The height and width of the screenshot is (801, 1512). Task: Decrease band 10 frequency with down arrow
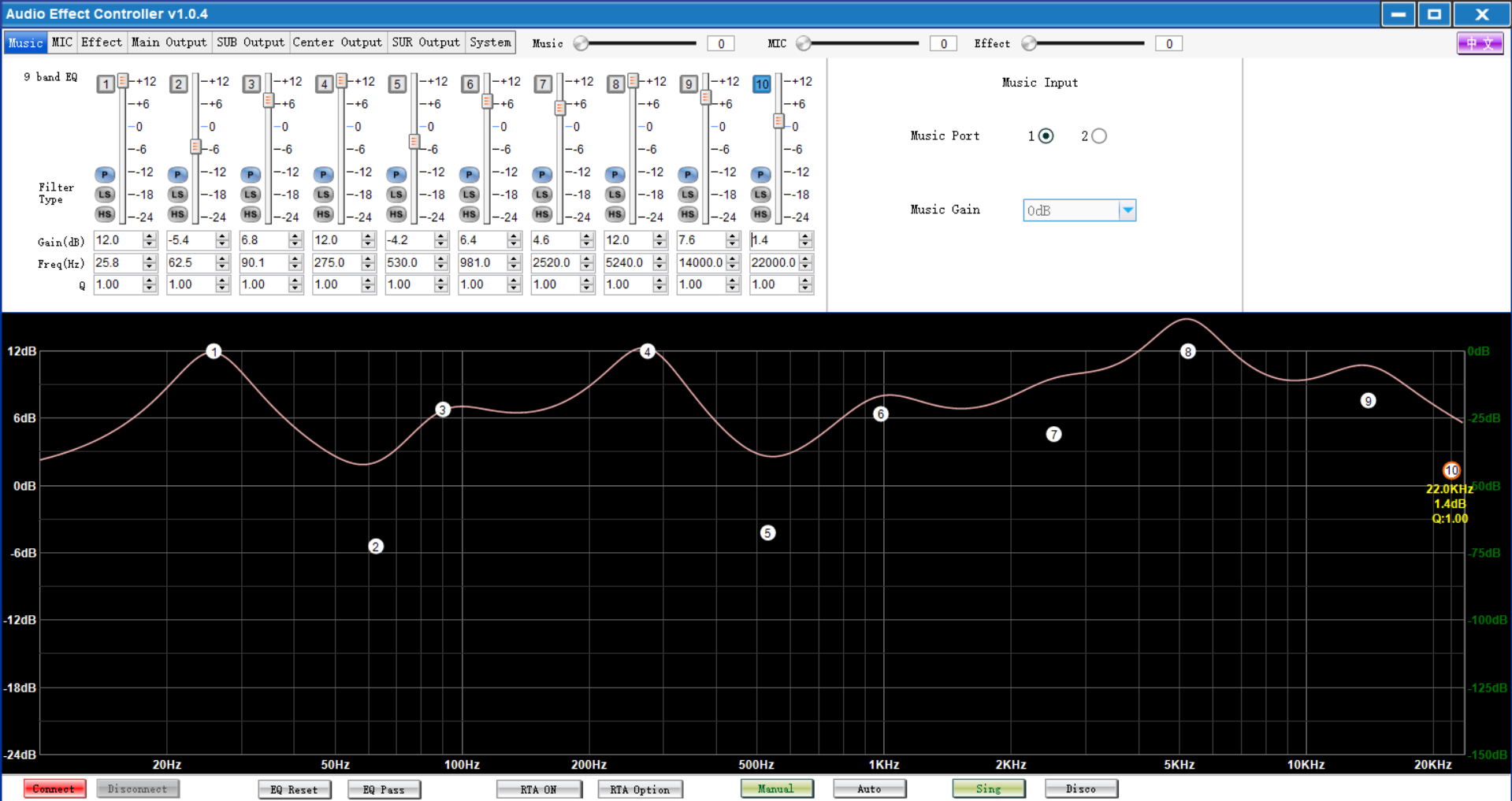click(x=805, y=267)
